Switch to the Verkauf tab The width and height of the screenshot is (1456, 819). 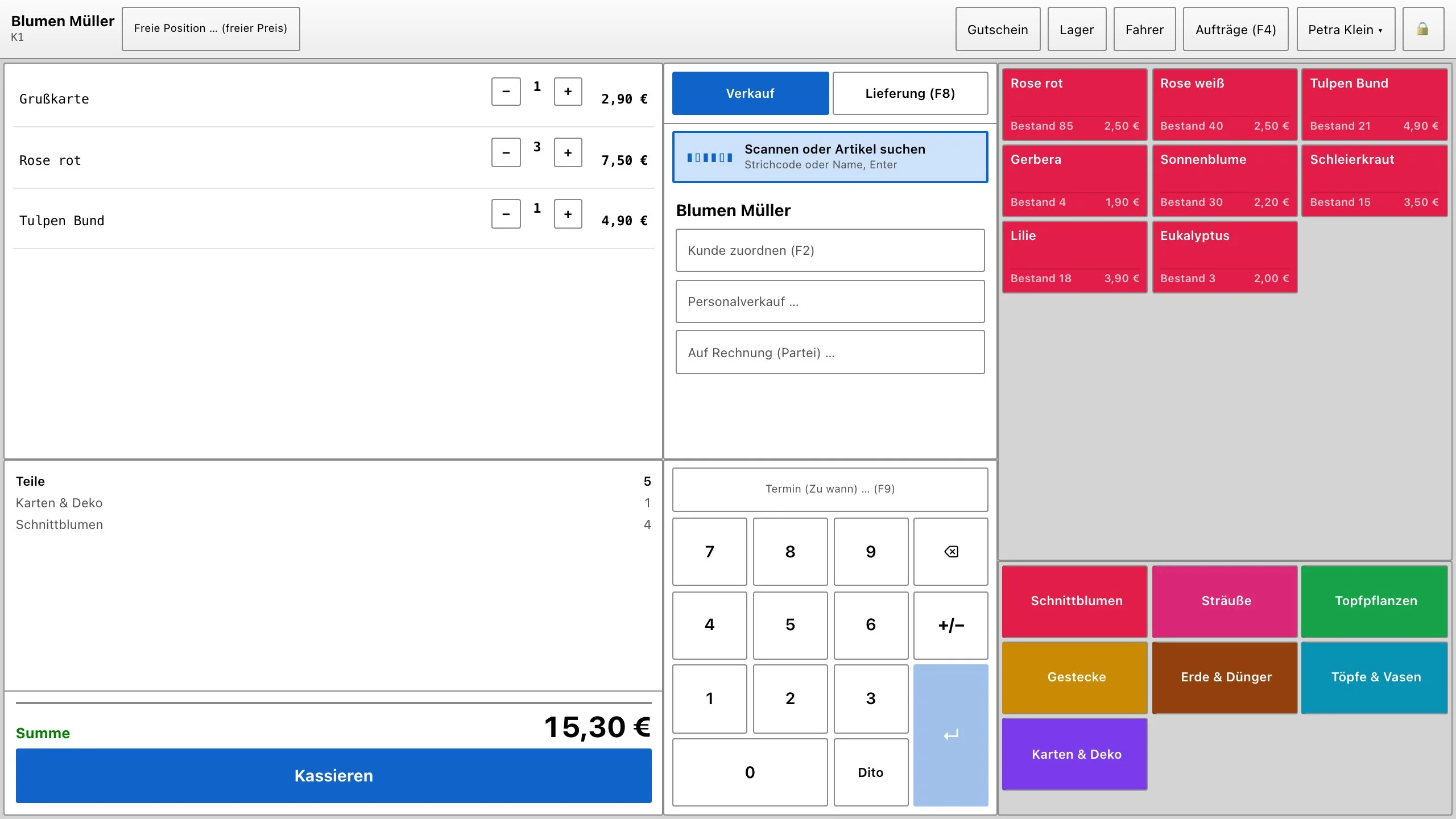click(x=750, y=93)
